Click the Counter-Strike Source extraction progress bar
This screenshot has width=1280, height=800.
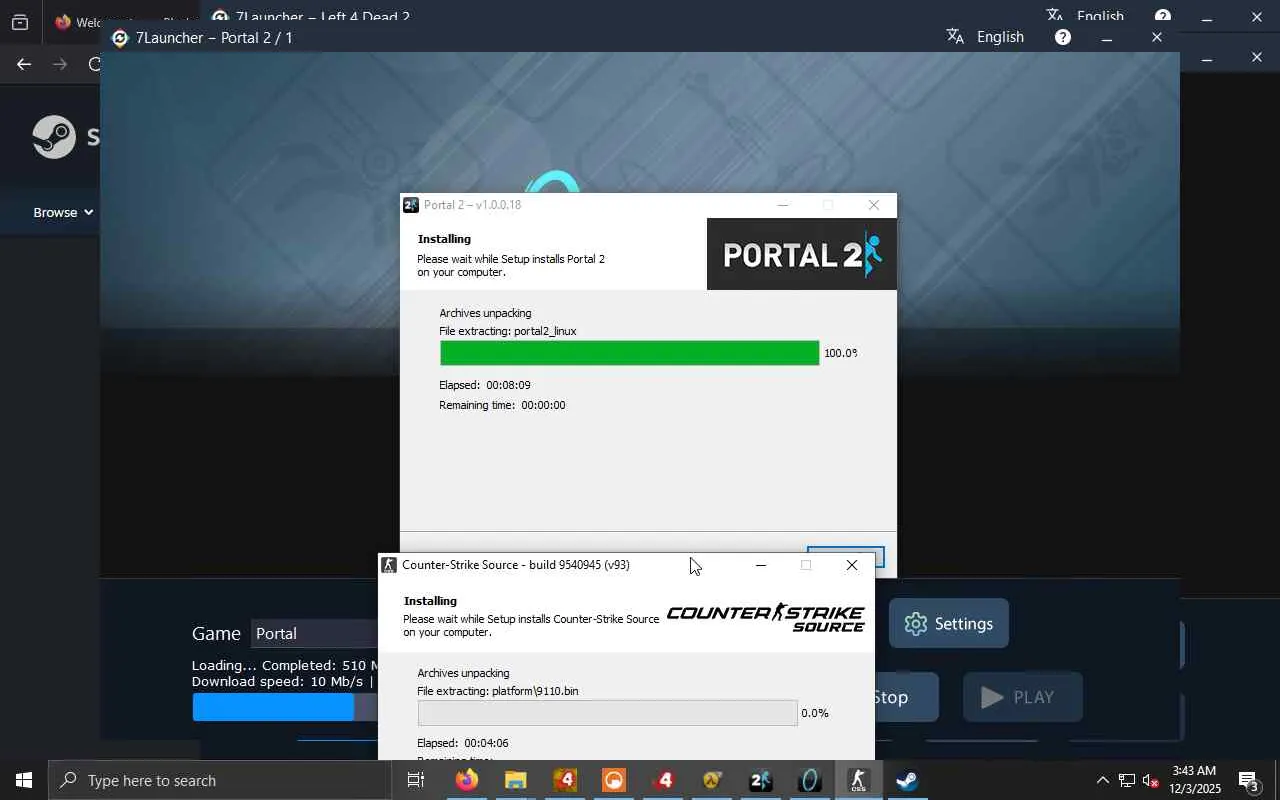(x=607, y=713)
